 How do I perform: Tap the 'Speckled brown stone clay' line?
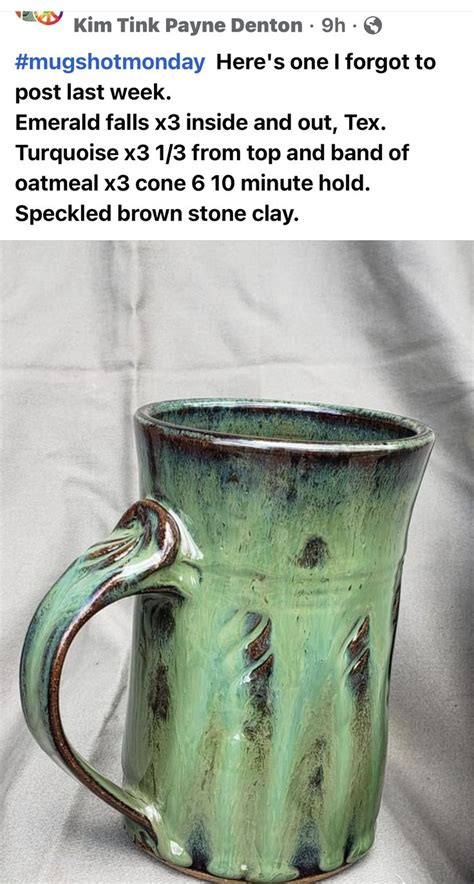[156, 214]
